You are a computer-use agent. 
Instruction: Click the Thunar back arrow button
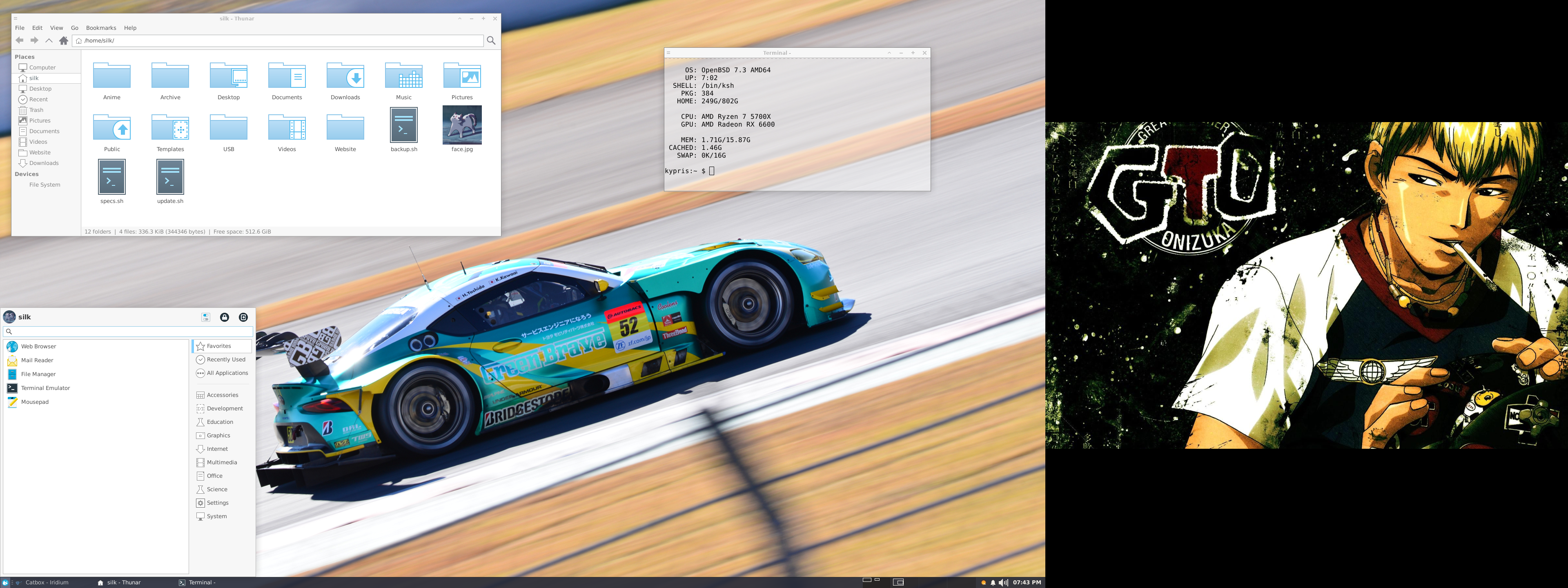[20, 40]
